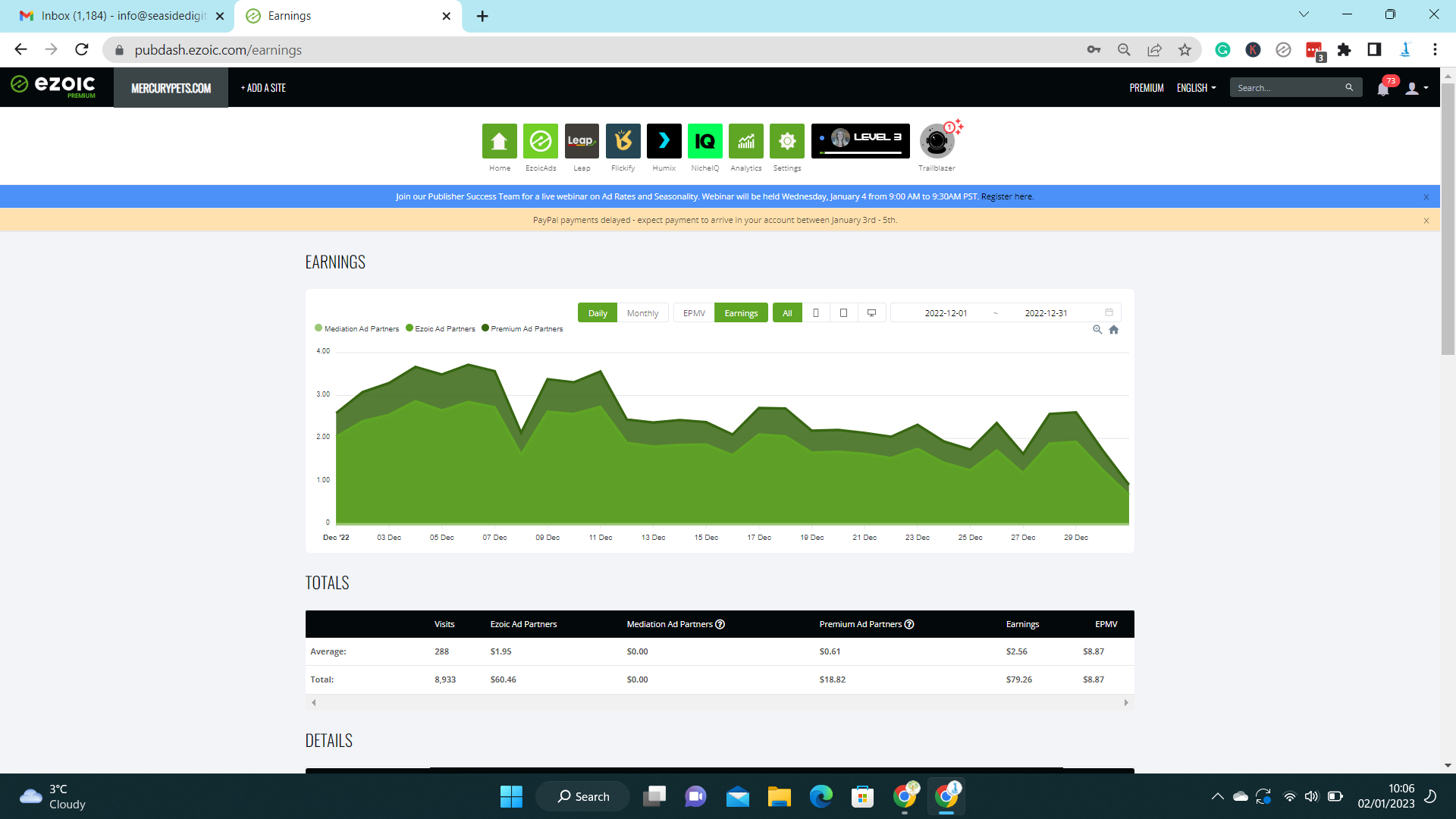Click + ADD A SITE

click(x=263, y=88)
